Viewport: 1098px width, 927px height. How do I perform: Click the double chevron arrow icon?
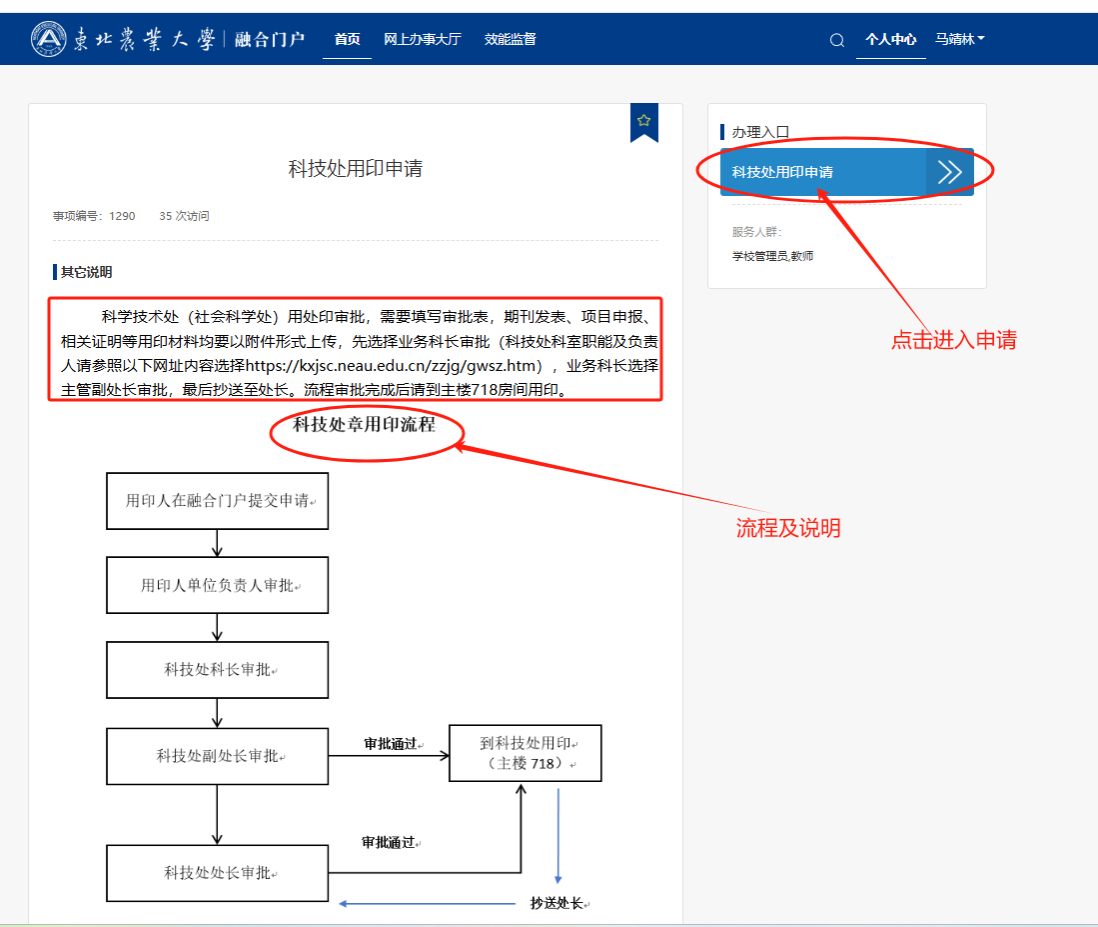[x=949, y=172]
